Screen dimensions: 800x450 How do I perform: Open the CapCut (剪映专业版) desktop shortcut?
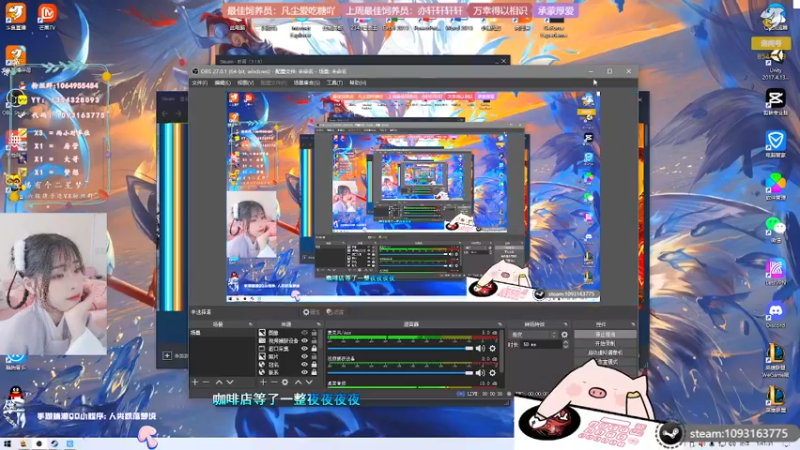coord(776,101)
